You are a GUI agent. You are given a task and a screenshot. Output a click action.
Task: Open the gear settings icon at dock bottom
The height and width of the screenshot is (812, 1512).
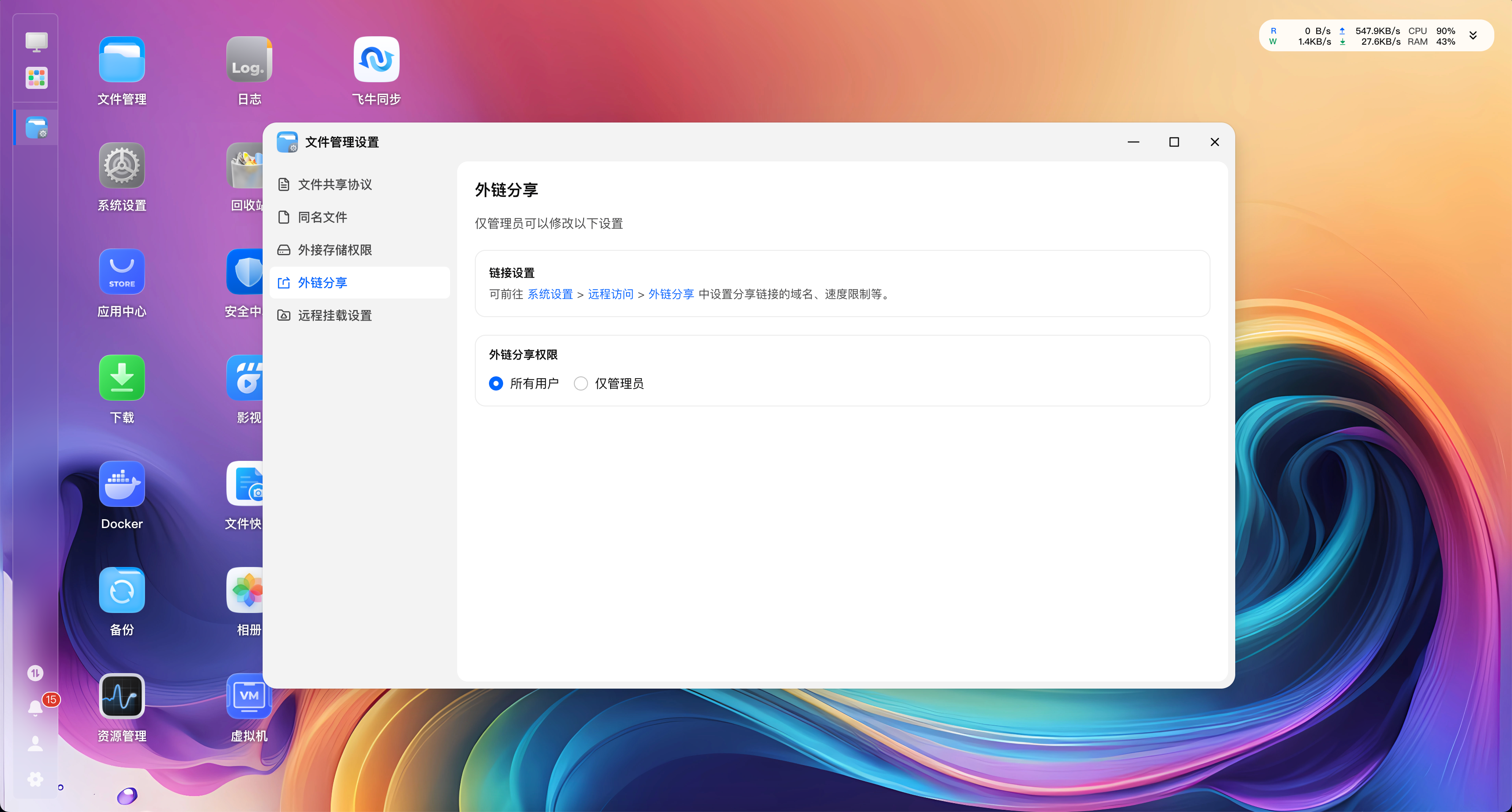coord(35,779)
